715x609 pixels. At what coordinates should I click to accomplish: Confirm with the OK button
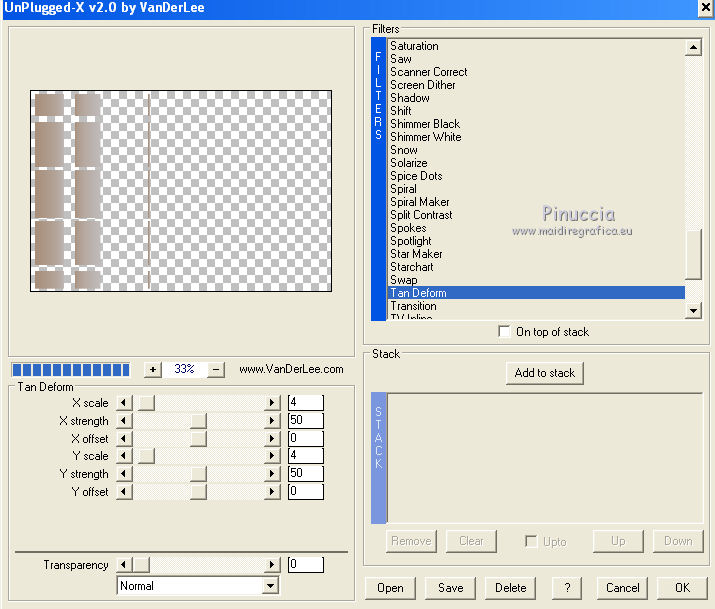[x=682, y=588]
